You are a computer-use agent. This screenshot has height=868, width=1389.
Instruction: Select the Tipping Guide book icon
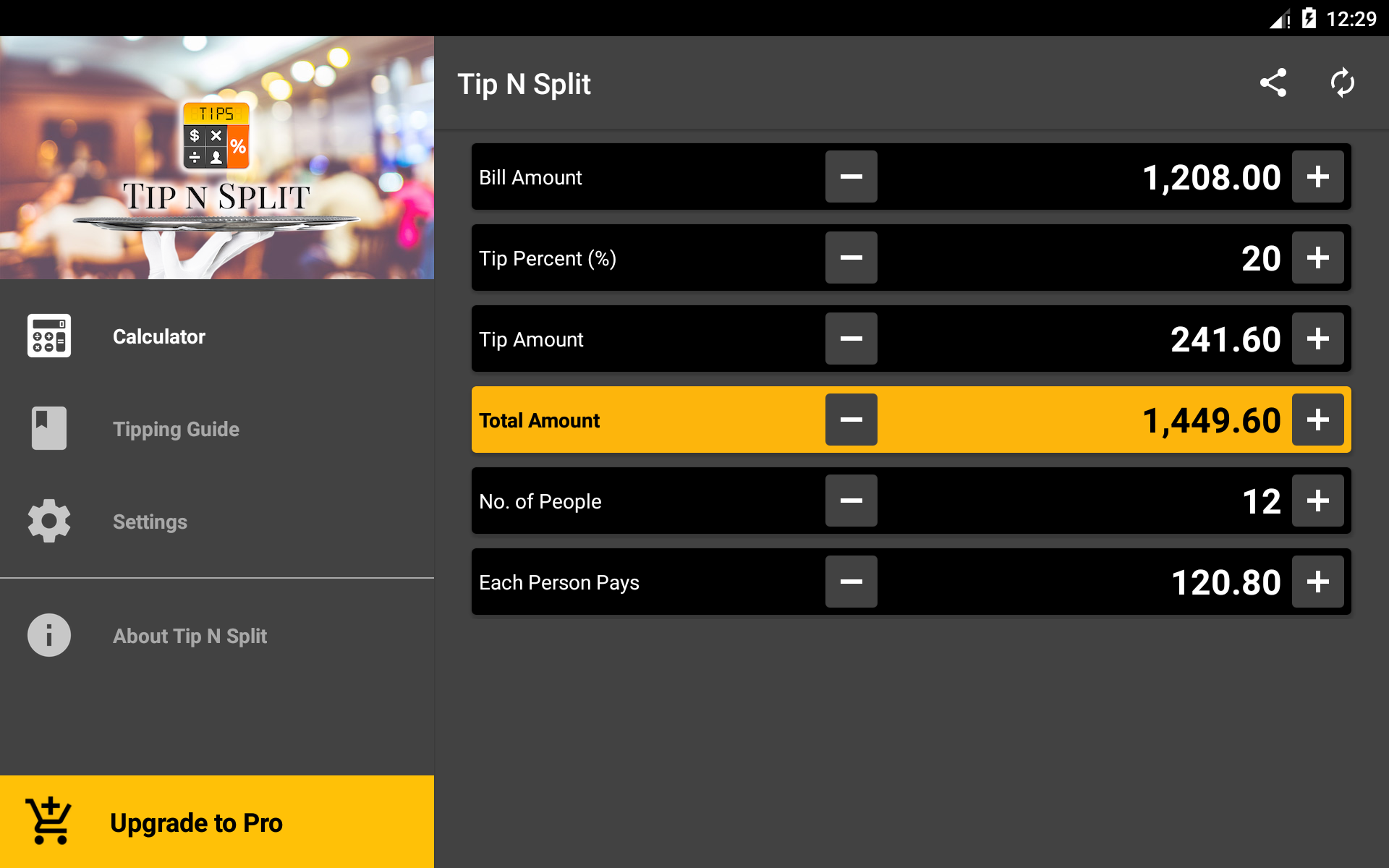[49, 428]
